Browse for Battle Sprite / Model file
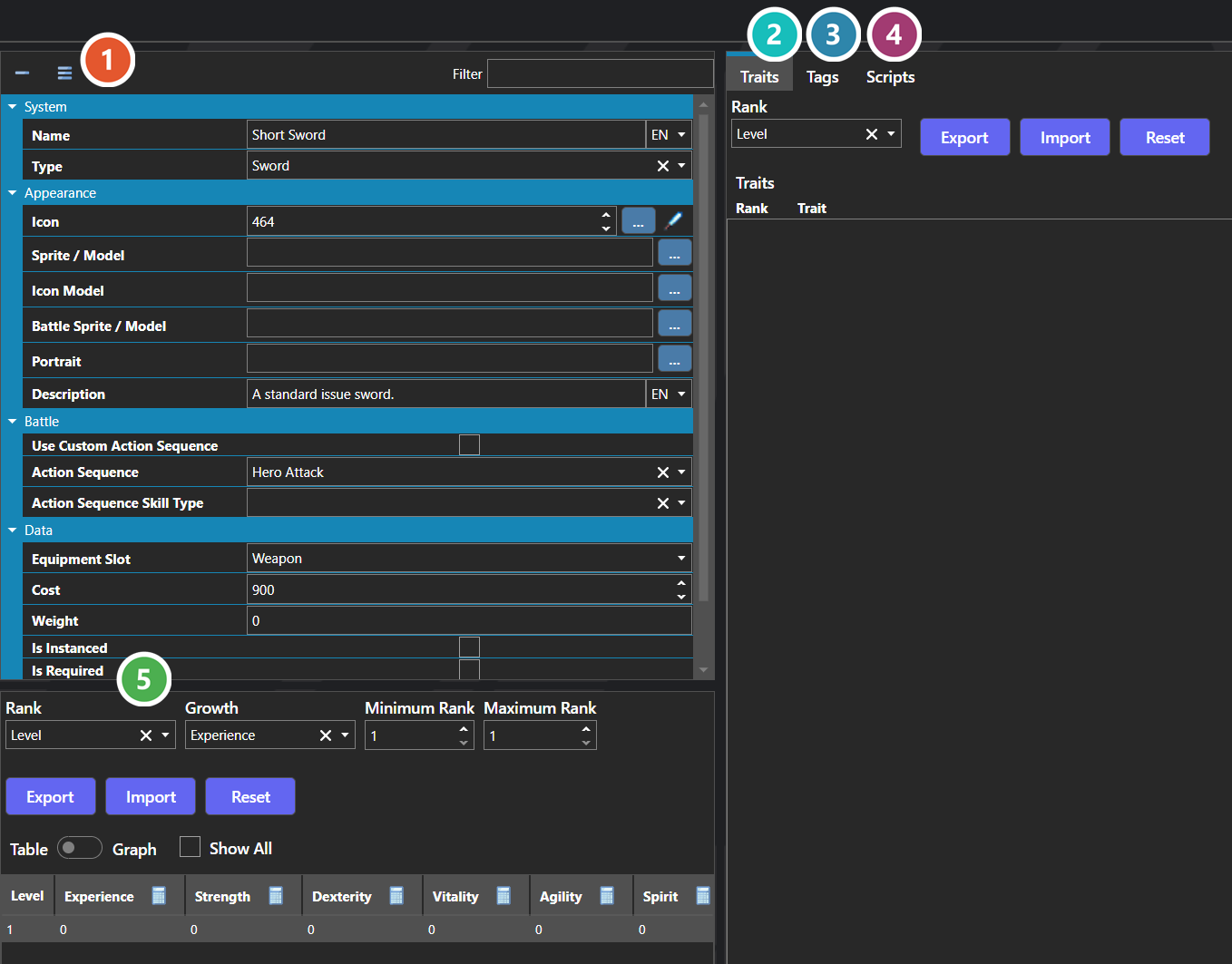 point(674,324)
